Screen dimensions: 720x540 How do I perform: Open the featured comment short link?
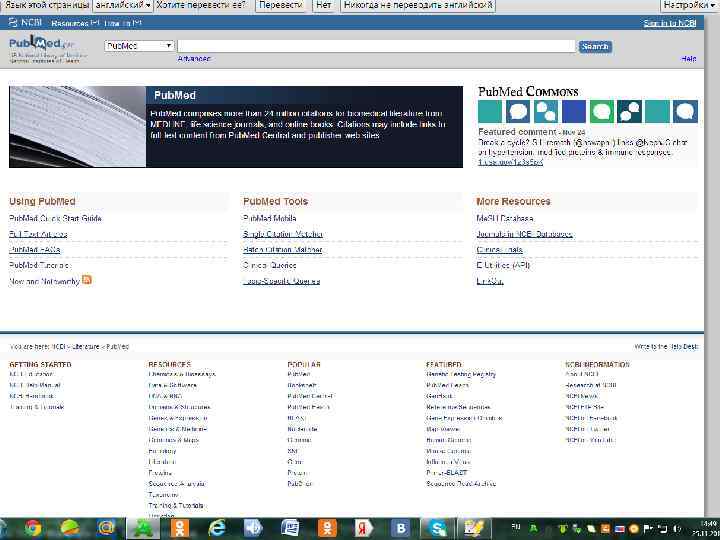[510, 162]
